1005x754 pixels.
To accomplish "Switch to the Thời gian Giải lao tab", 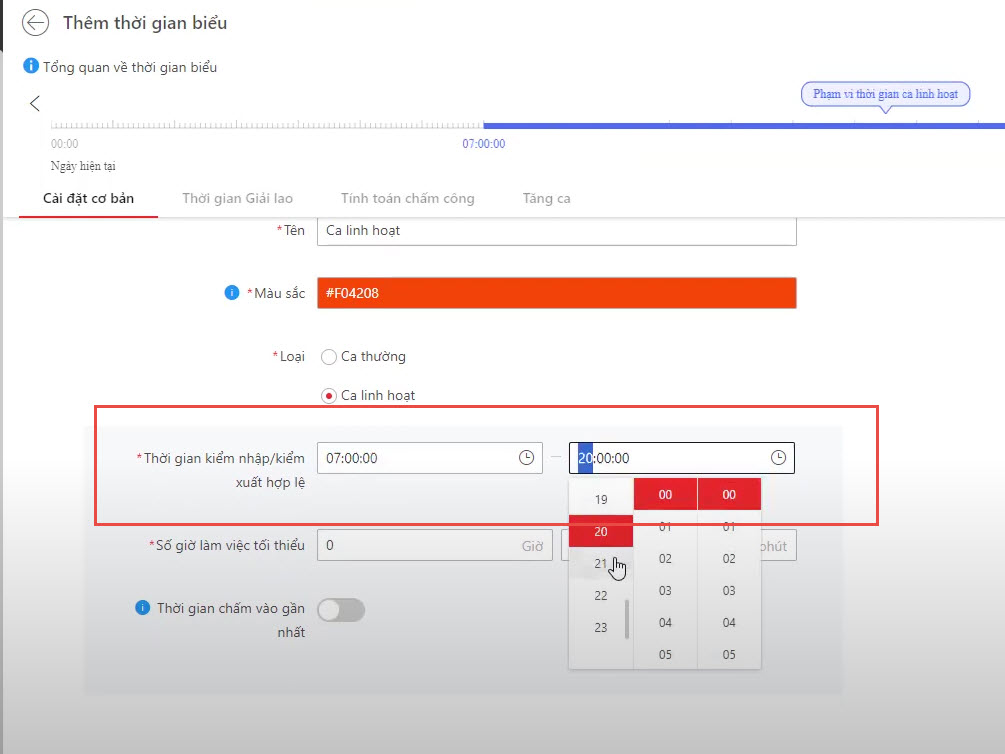I will point(237,198).
